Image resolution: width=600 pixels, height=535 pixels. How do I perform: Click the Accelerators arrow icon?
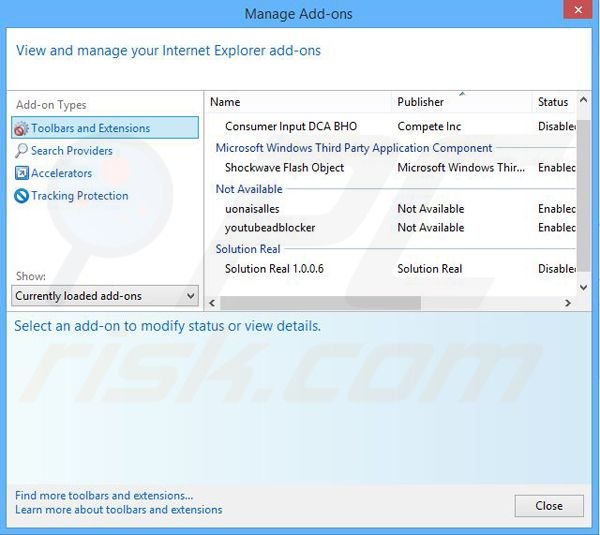(x=21, y=173)
